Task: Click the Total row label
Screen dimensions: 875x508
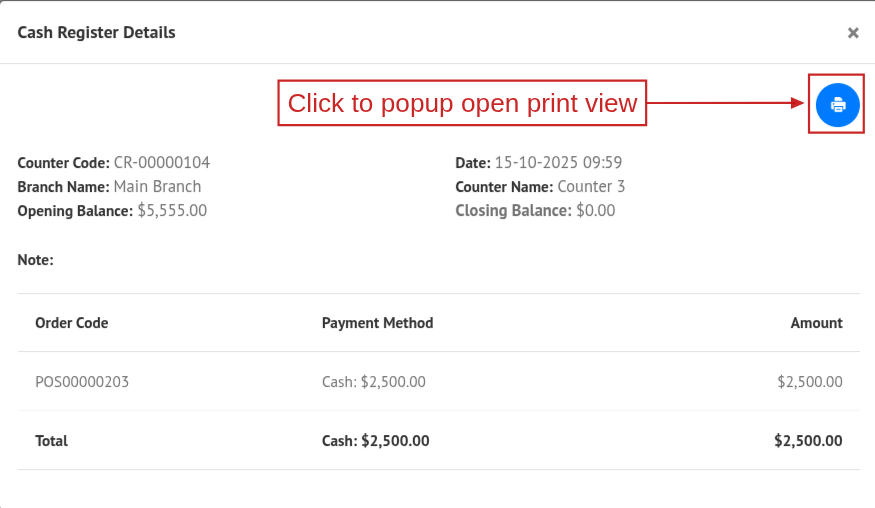Action: 52,440
